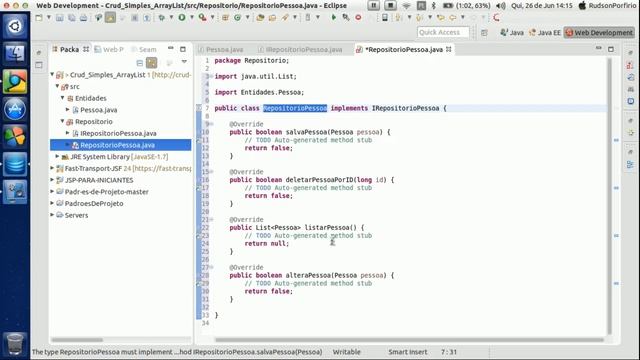Select PadroesDeProjeto project in the tree
640x360 pixels.
(x=94, y=203)
